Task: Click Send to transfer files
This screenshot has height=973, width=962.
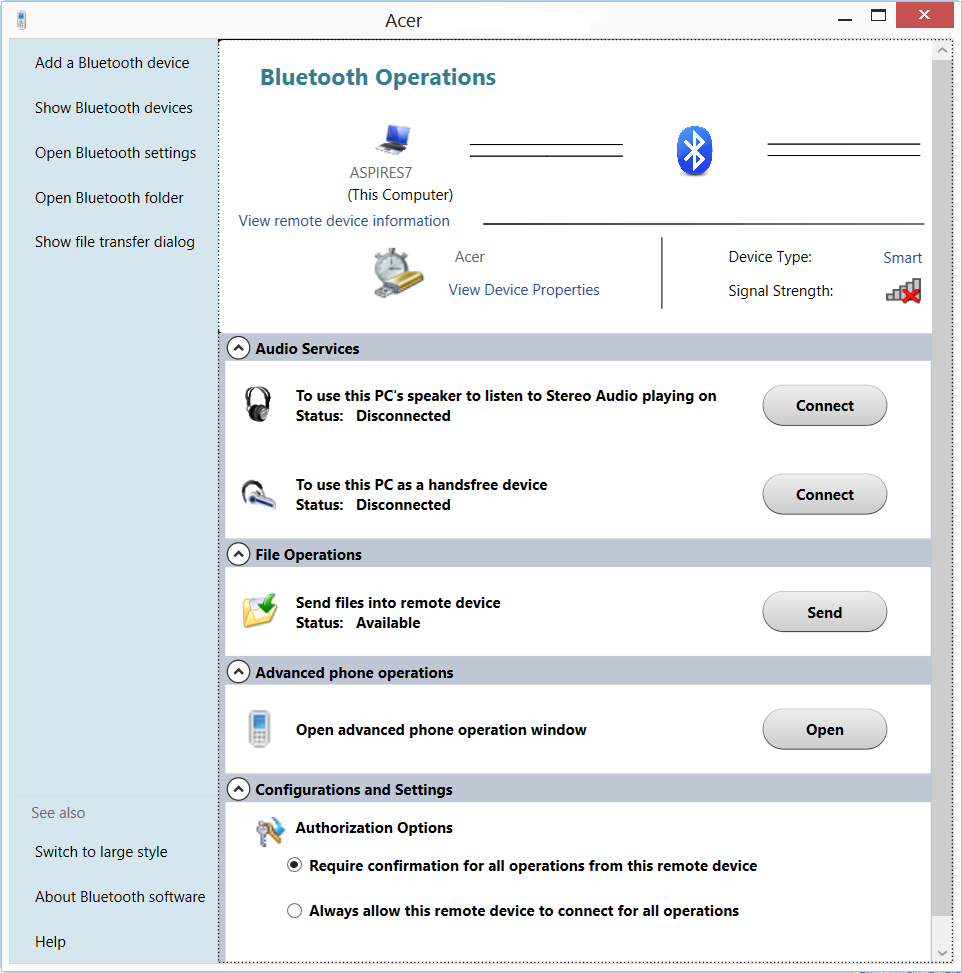Action: (x=824, y=612)
